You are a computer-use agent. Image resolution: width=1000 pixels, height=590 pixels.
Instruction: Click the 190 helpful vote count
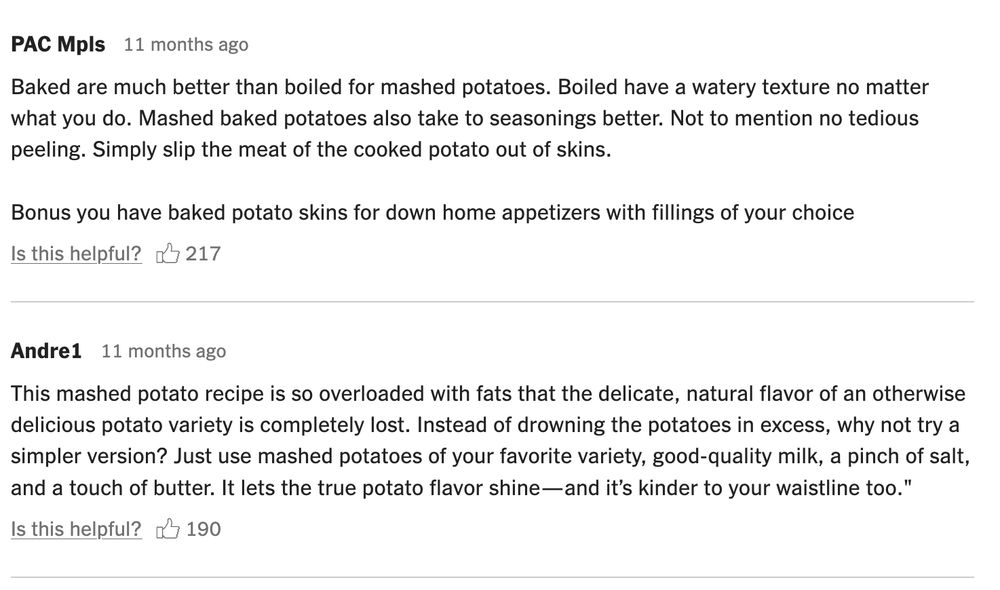tap(203, 528)
